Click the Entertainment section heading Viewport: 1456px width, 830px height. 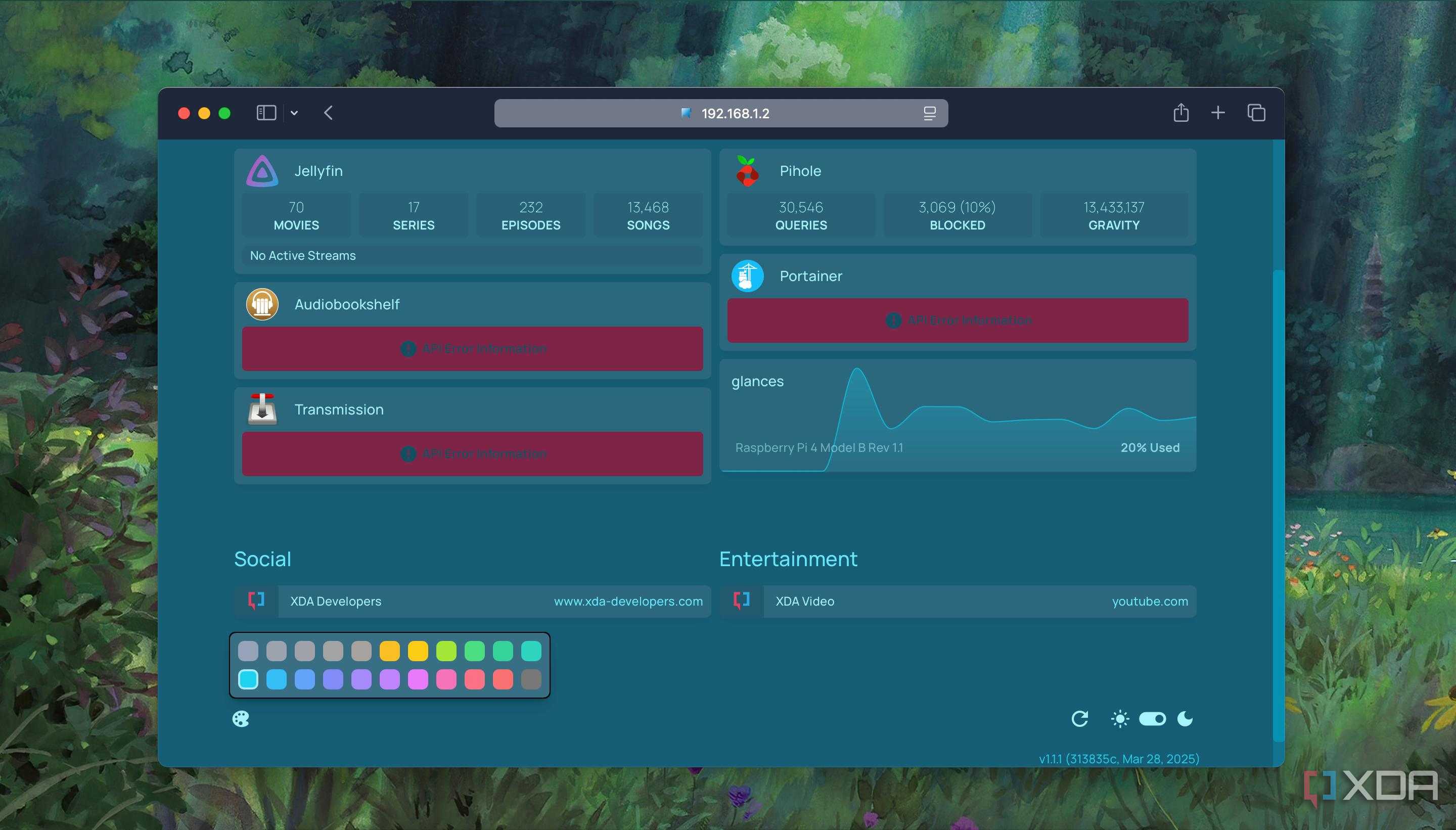(x=789, y=559)
